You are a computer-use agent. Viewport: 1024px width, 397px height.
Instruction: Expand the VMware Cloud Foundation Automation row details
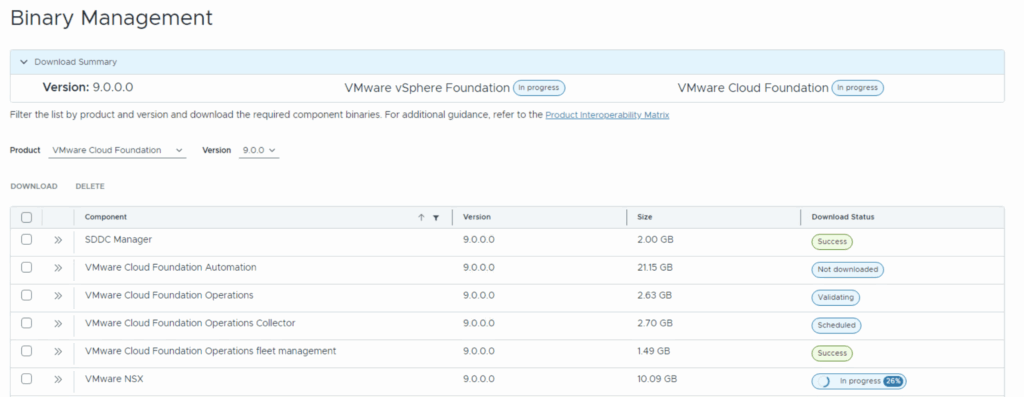tap(58, 268)
